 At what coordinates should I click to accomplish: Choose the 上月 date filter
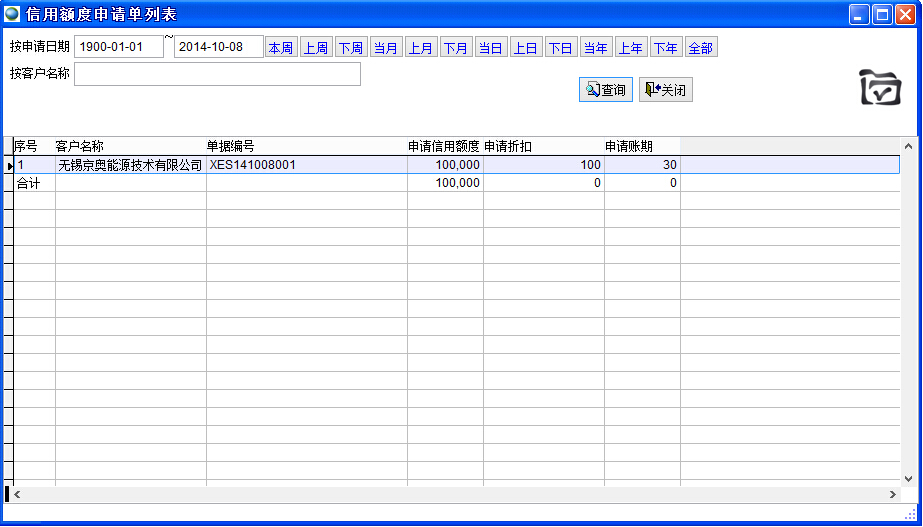pyautogui.click(x=421, y=48)
